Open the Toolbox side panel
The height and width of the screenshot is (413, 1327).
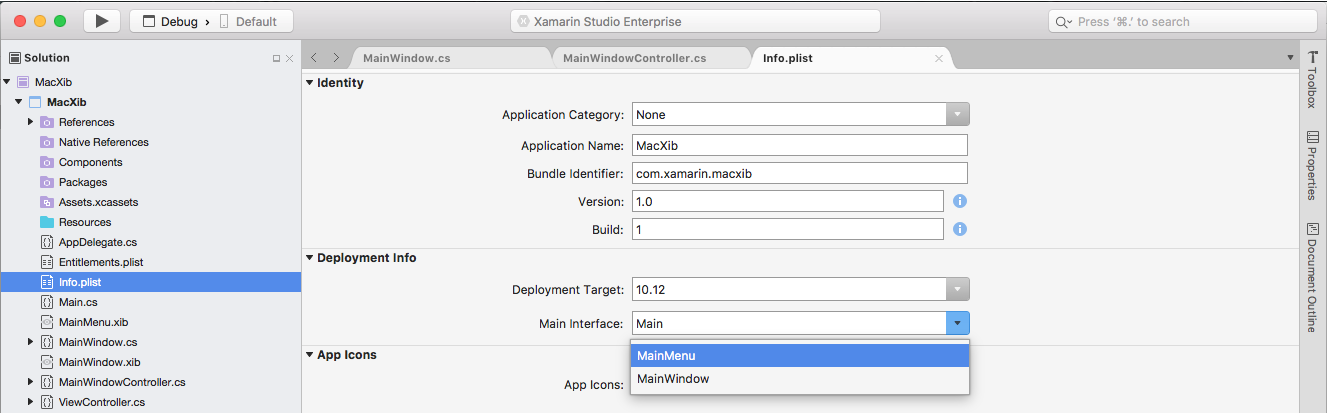click(x=1312, y=79)
